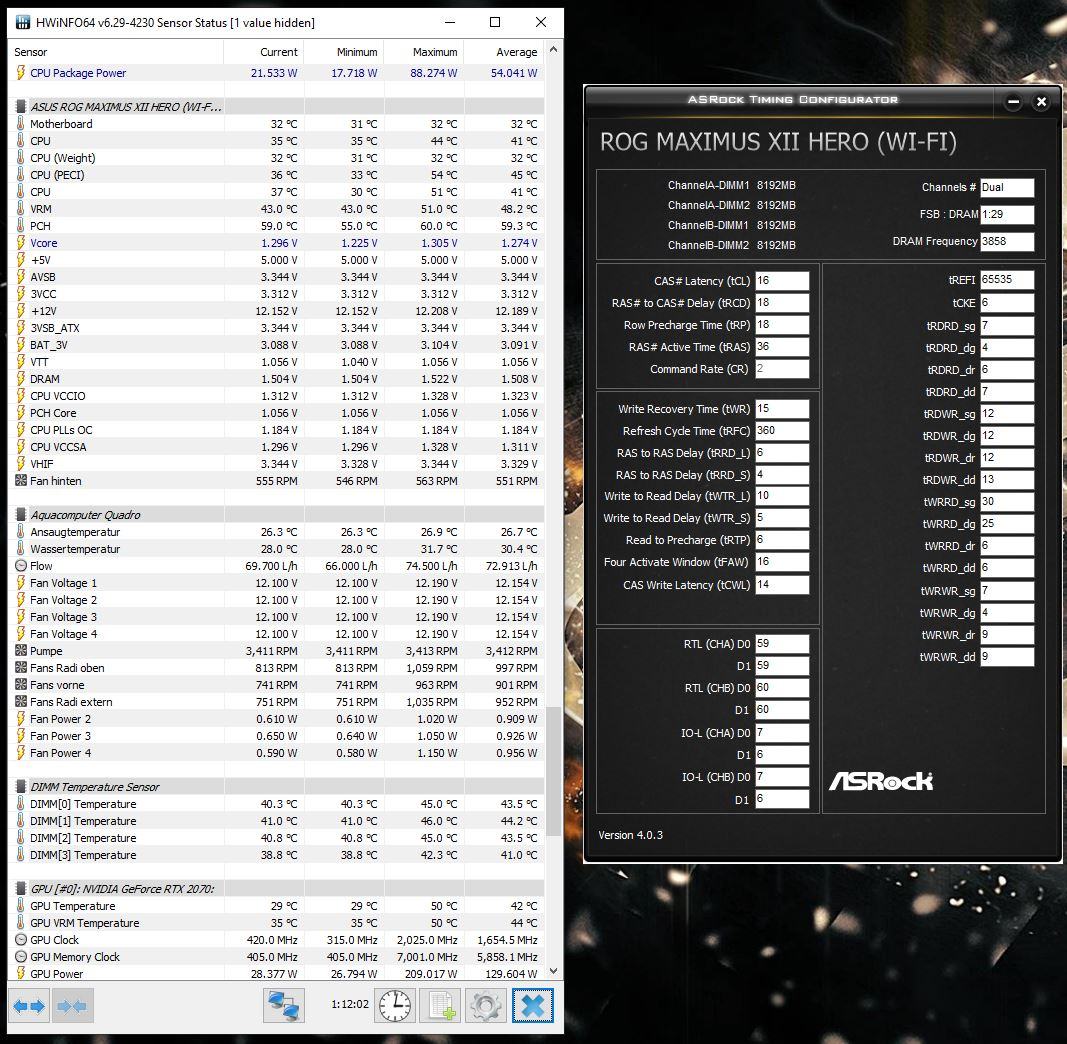This screenshot has width=1067, height=1044.
Task: Select the DRAM voltage row
Action: tap(276, 379)
